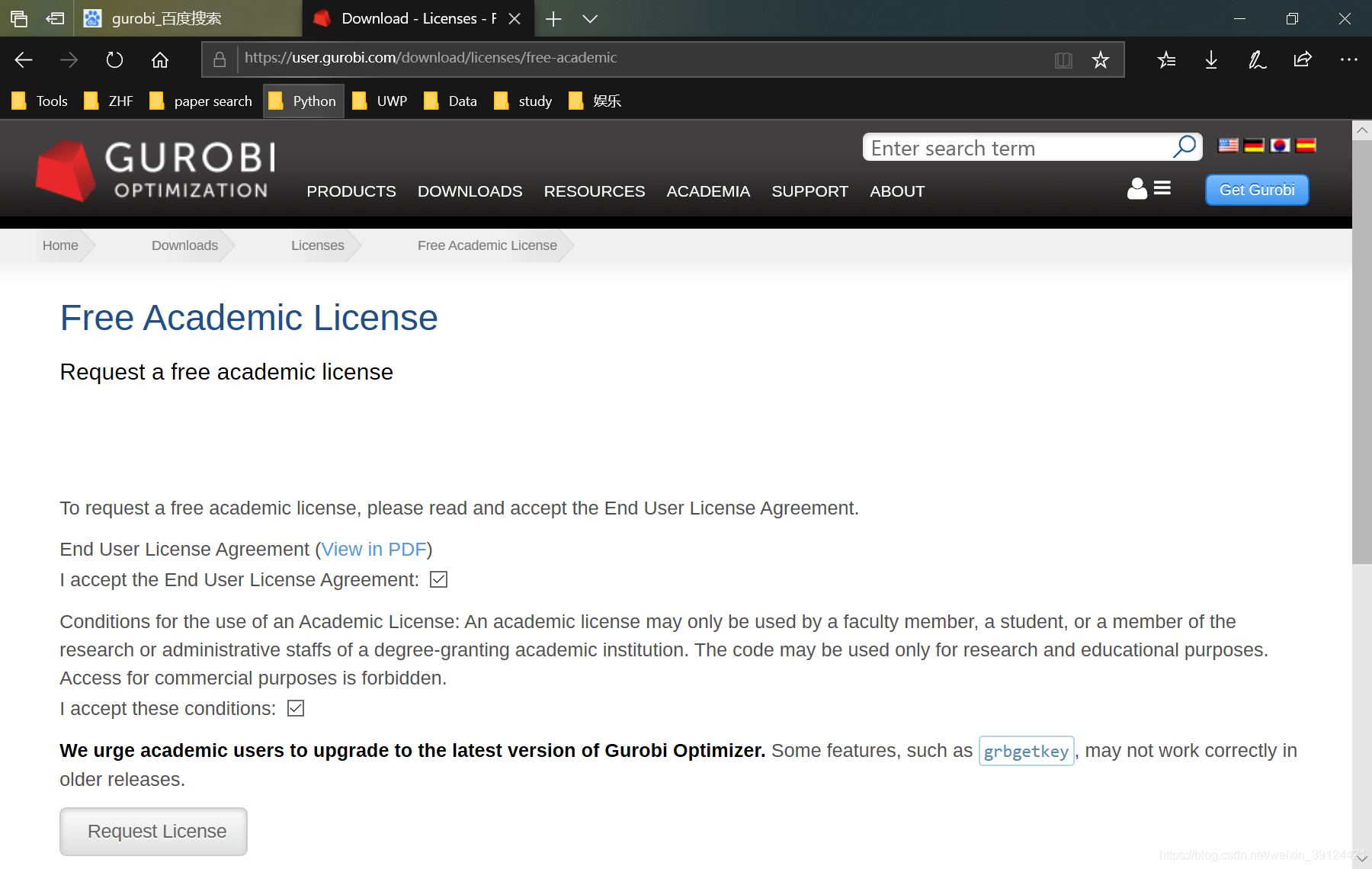
Task: Open the Python bookmarks folder
Action: click(303, 101)
